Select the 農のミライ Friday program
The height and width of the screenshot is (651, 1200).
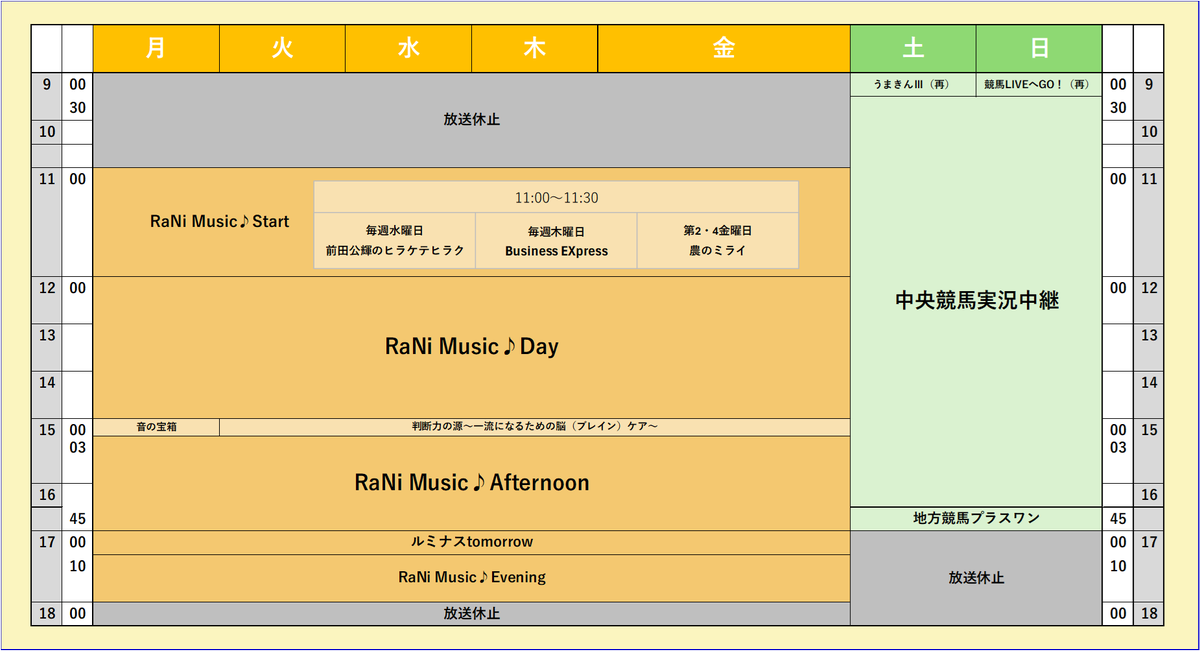point(718,240)
